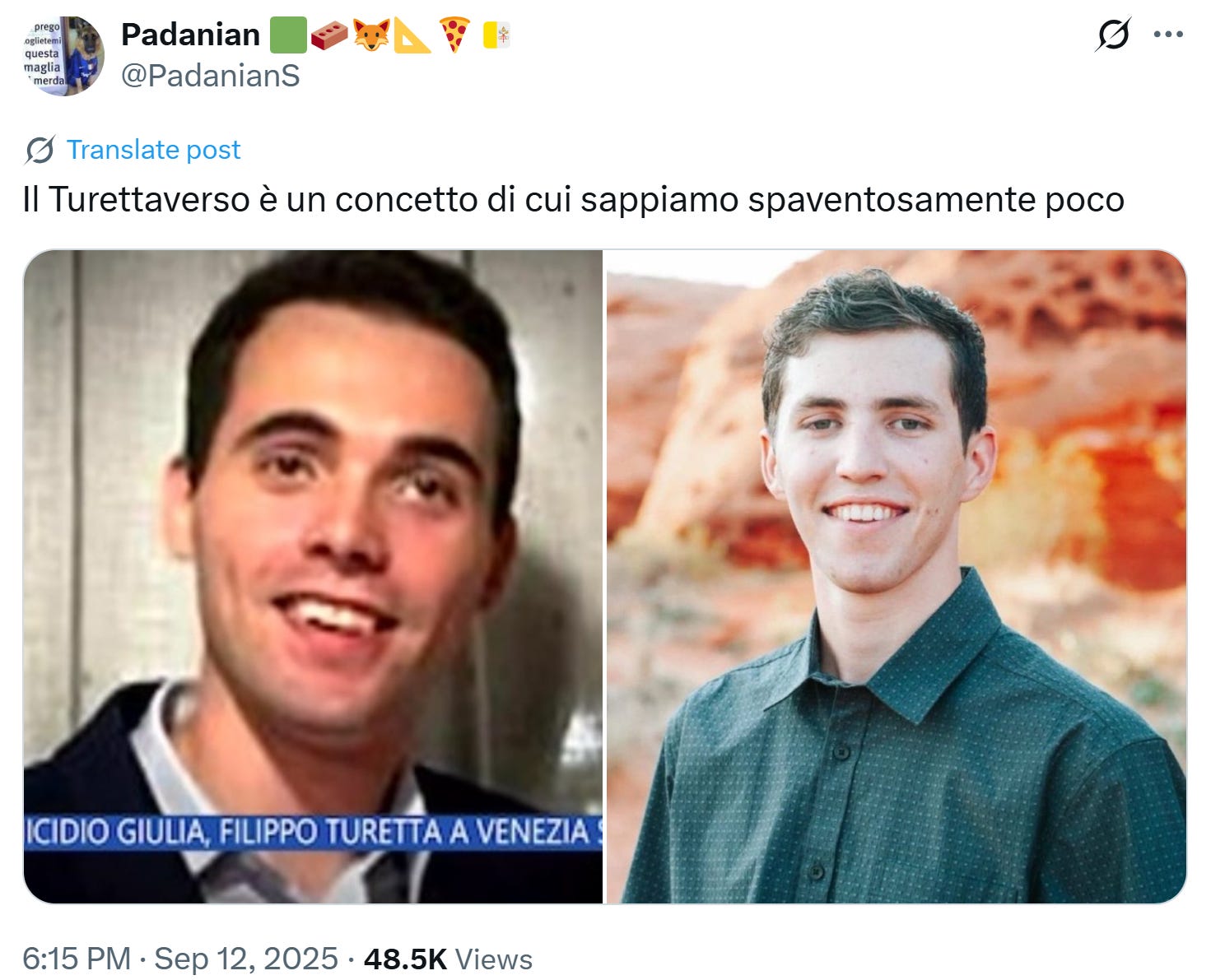Open the left photo with blue news ticker
The width and height of the screenshot is (1211, 980).
313,576
